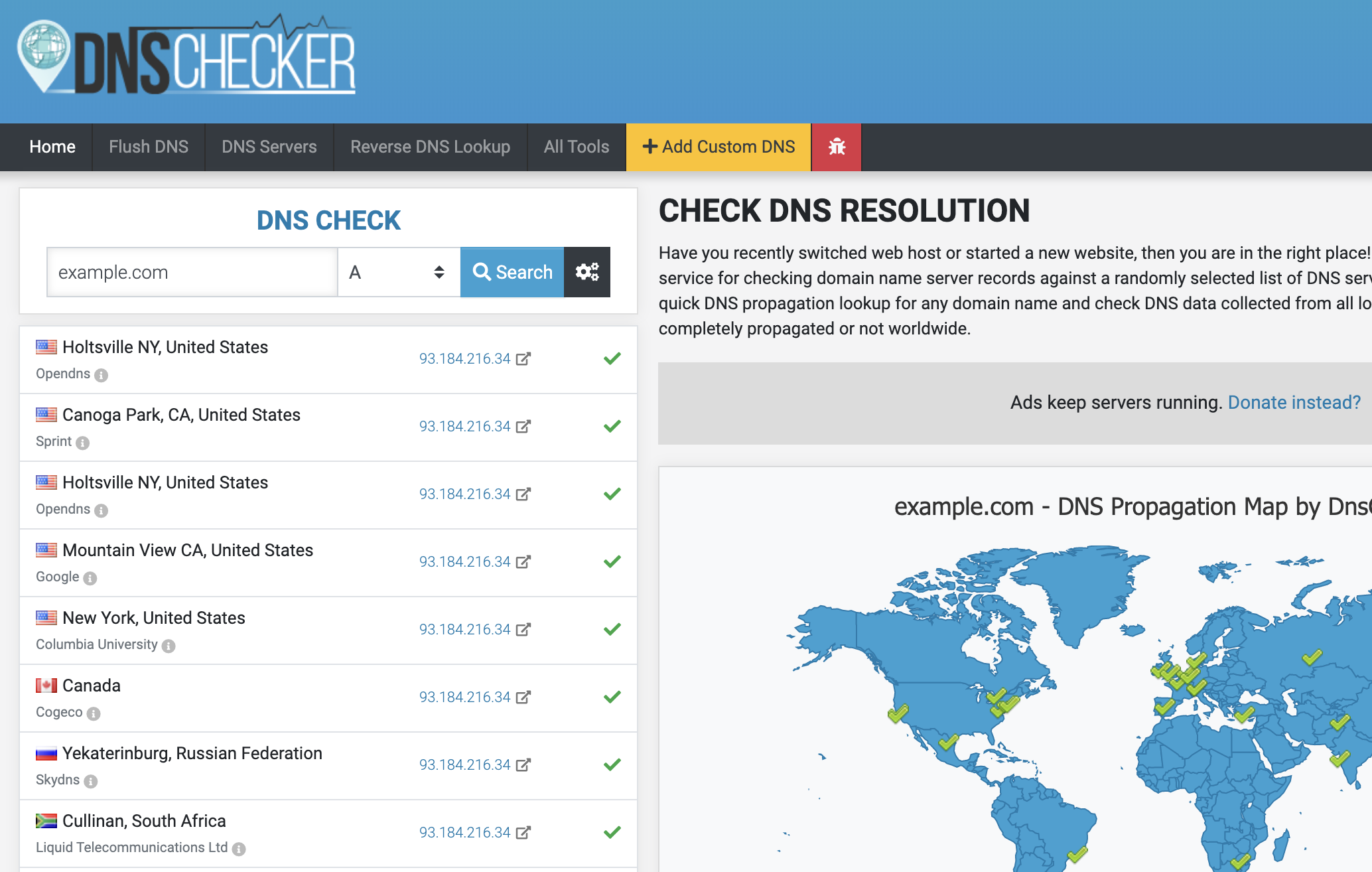Open IP 93.184.216.34 link in Canada row
Screen dimensions: 1372x872
[x=464, y=697]
